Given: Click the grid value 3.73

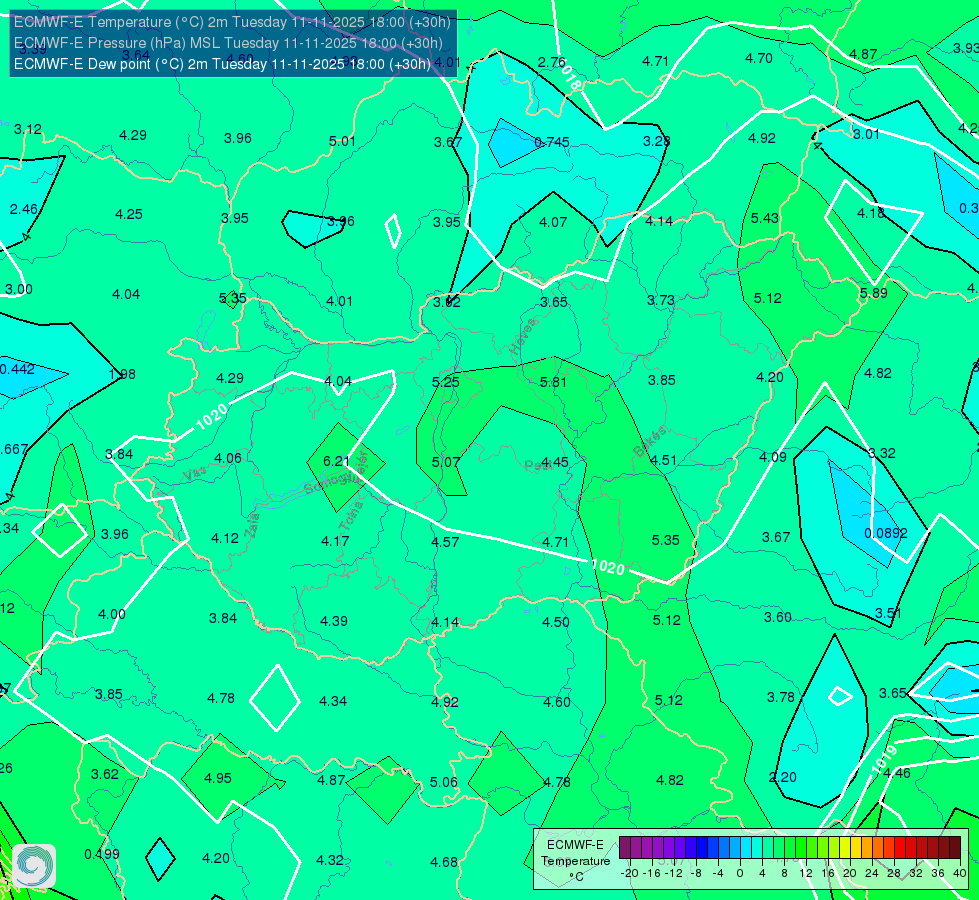Looking at the screenshot, I should 661,300.
